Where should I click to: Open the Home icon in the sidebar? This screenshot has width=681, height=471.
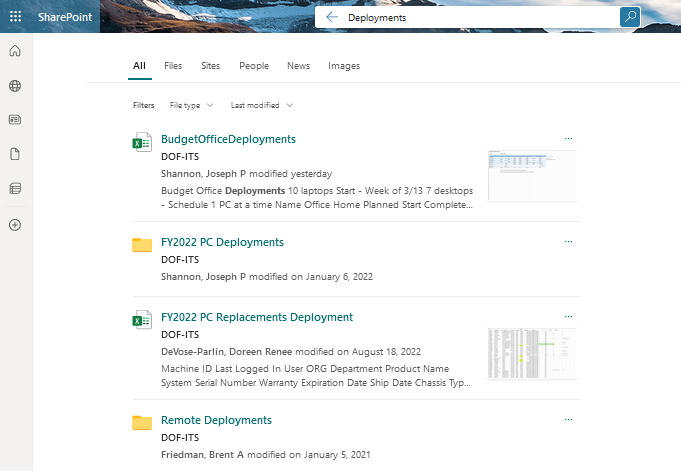(15, 51)
